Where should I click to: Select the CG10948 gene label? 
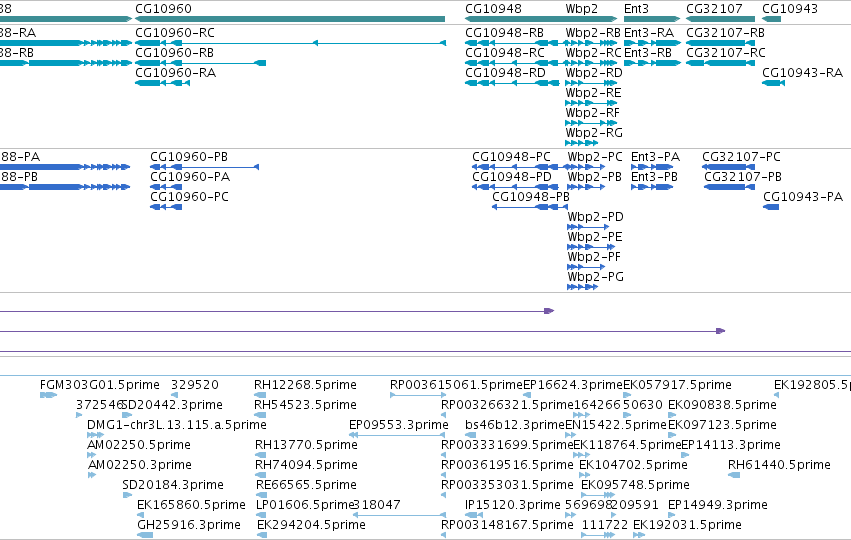(493, 9)
